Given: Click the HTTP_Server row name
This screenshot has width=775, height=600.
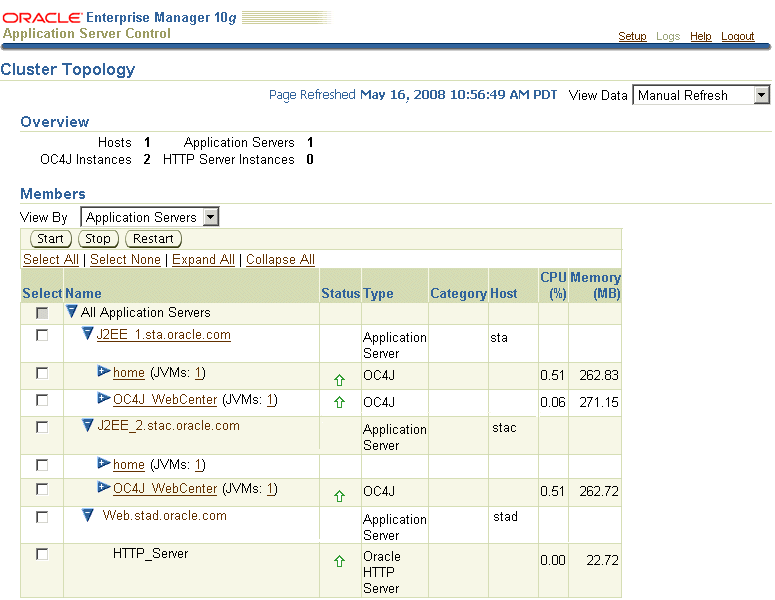Looking at the screenshot, I should tap(150, 554).
